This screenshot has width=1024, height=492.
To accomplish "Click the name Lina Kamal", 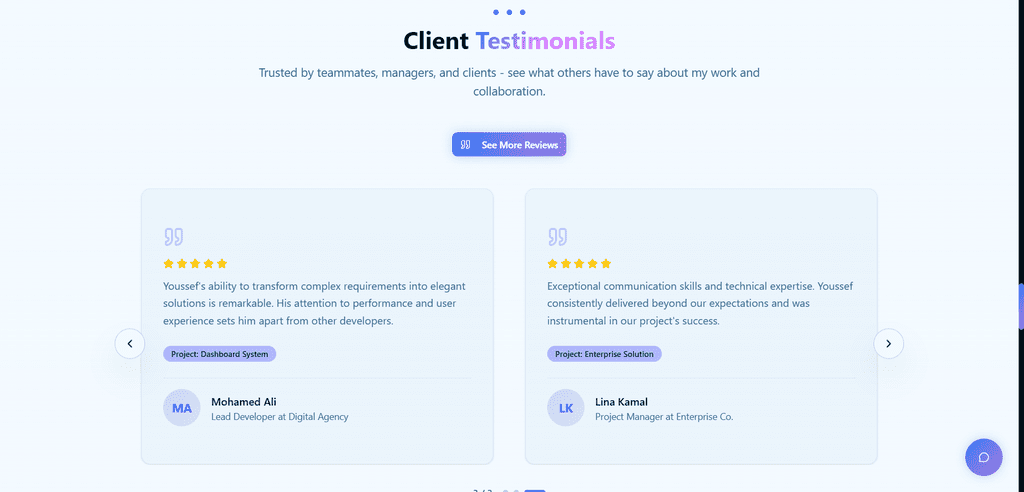I will click(x=621, y=402).
